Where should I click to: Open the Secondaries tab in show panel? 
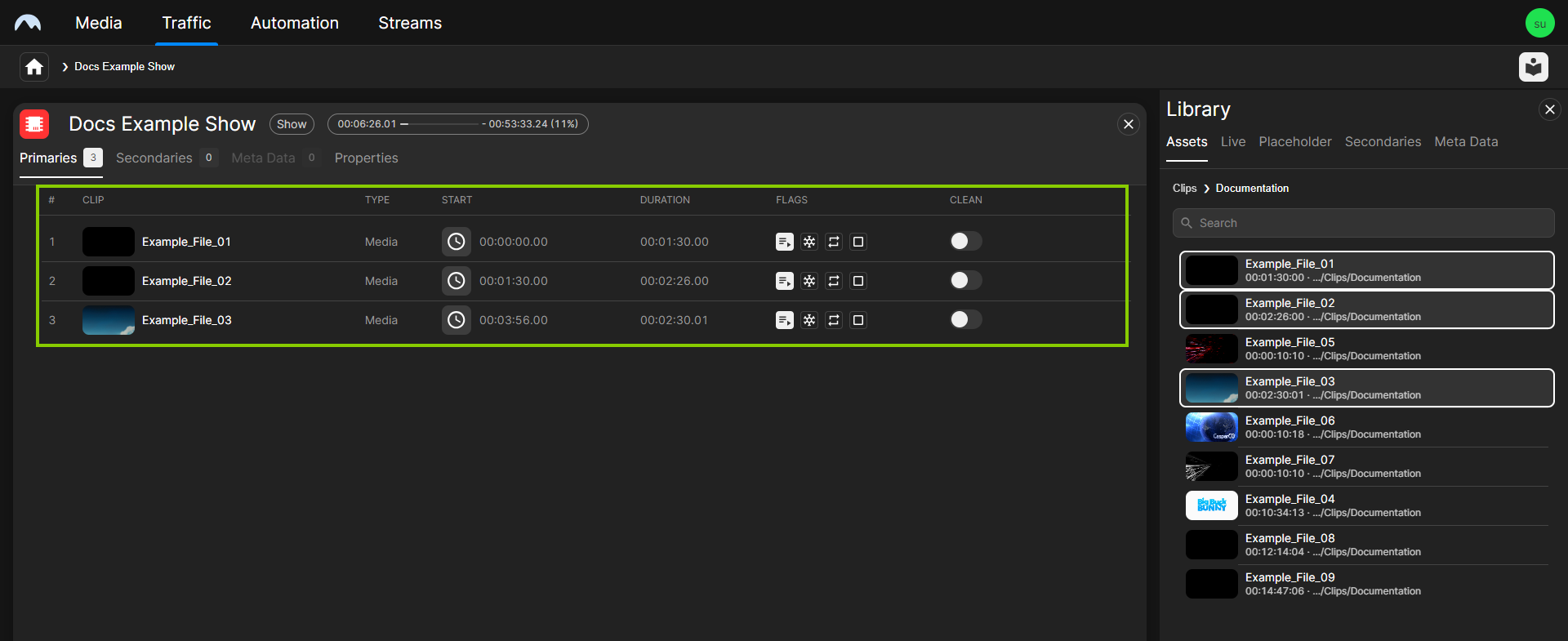pos(154,158)
